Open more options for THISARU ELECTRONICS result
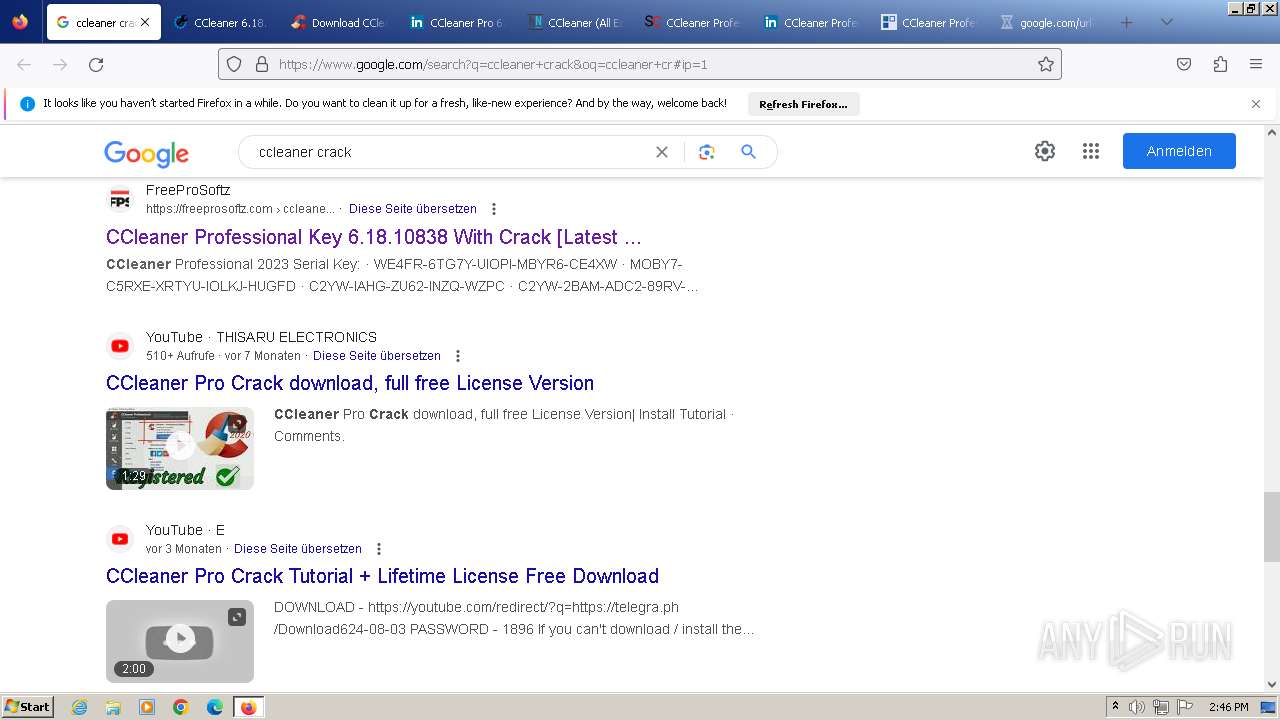This screenshot has width=1280, height=720. tap(458, 356)
